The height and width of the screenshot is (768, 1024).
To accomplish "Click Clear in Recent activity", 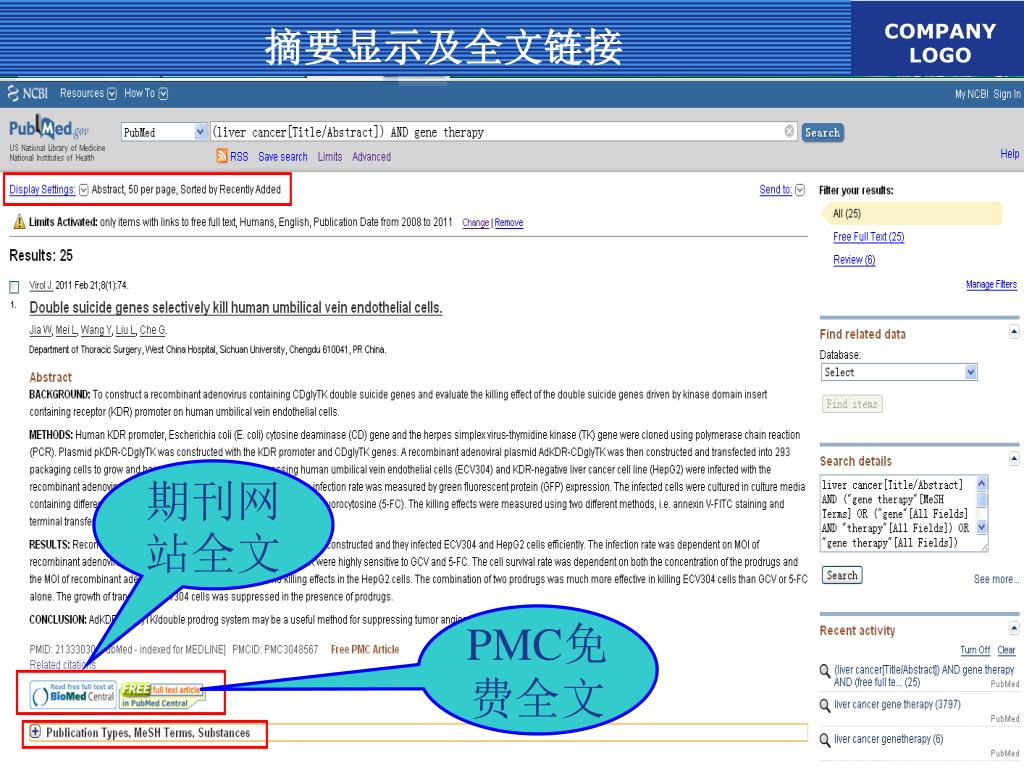I will (1006, 650).
